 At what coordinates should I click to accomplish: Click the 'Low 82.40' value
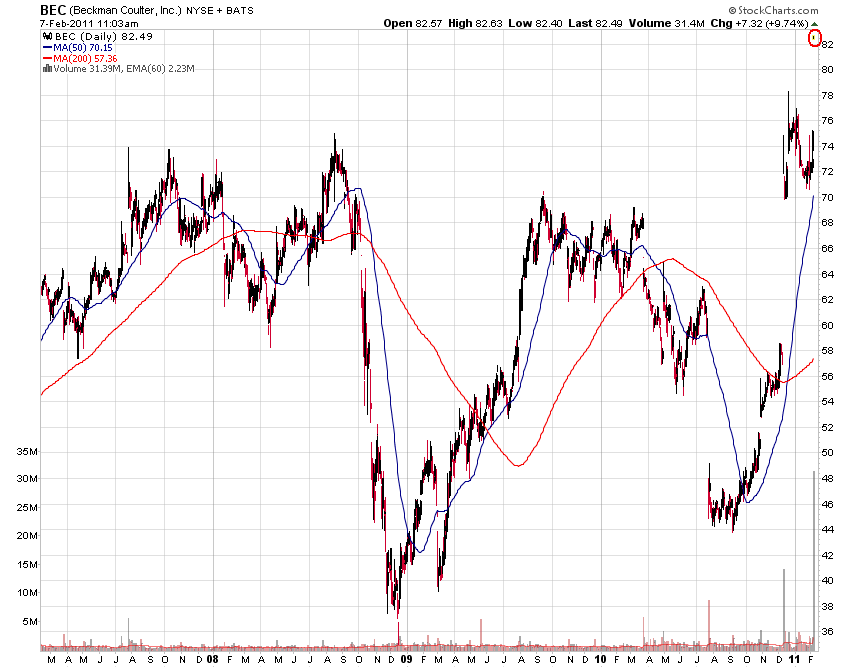(535, 23)
